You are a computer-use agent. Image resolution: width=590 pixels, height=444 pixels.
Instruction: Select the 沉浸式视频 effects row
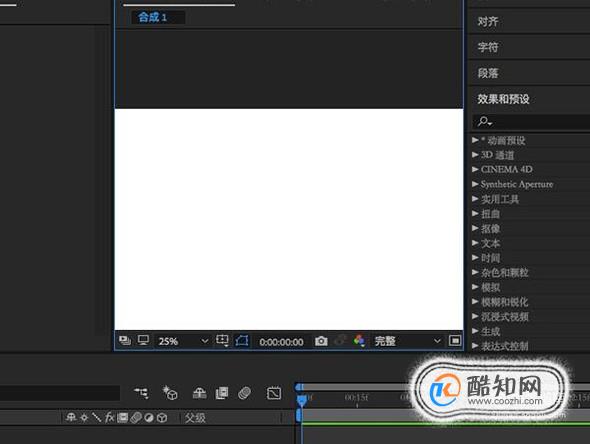(x=530, y=316)
